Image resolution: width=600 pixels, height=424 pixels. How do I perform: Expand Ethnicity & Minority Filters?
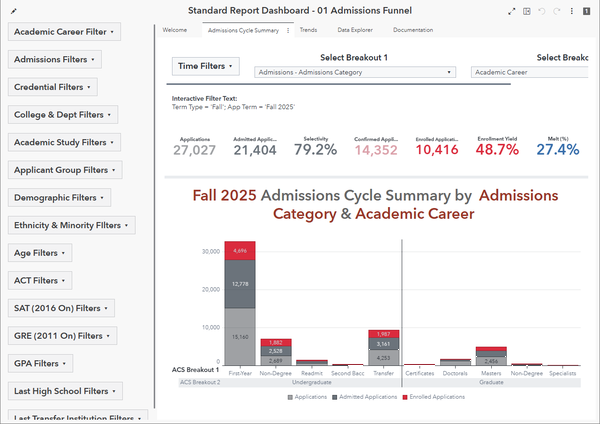pyautogui.click(x=72, y=225)
